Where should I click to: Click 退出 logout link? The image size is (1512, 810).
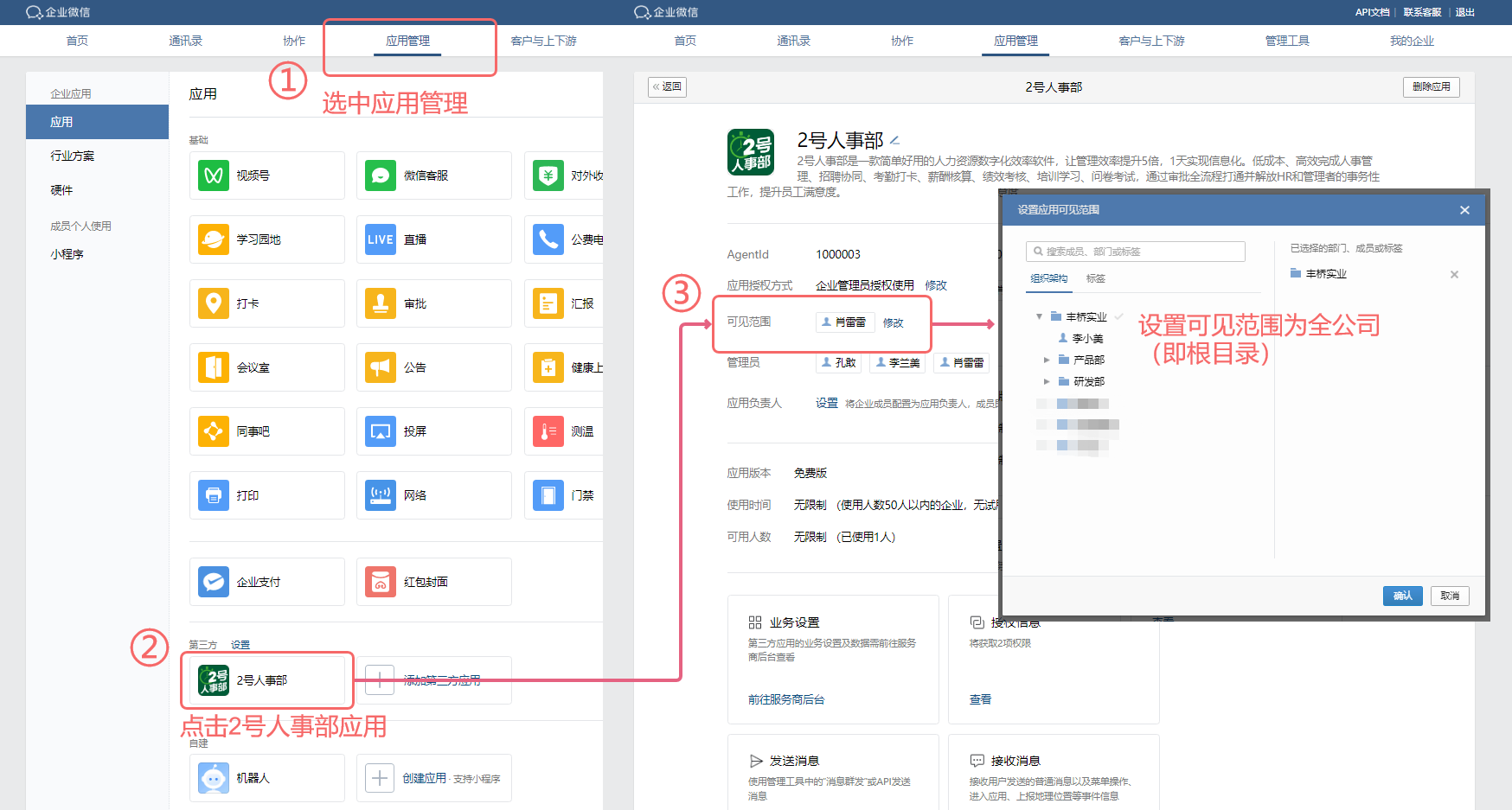(x=1465, y=12)
